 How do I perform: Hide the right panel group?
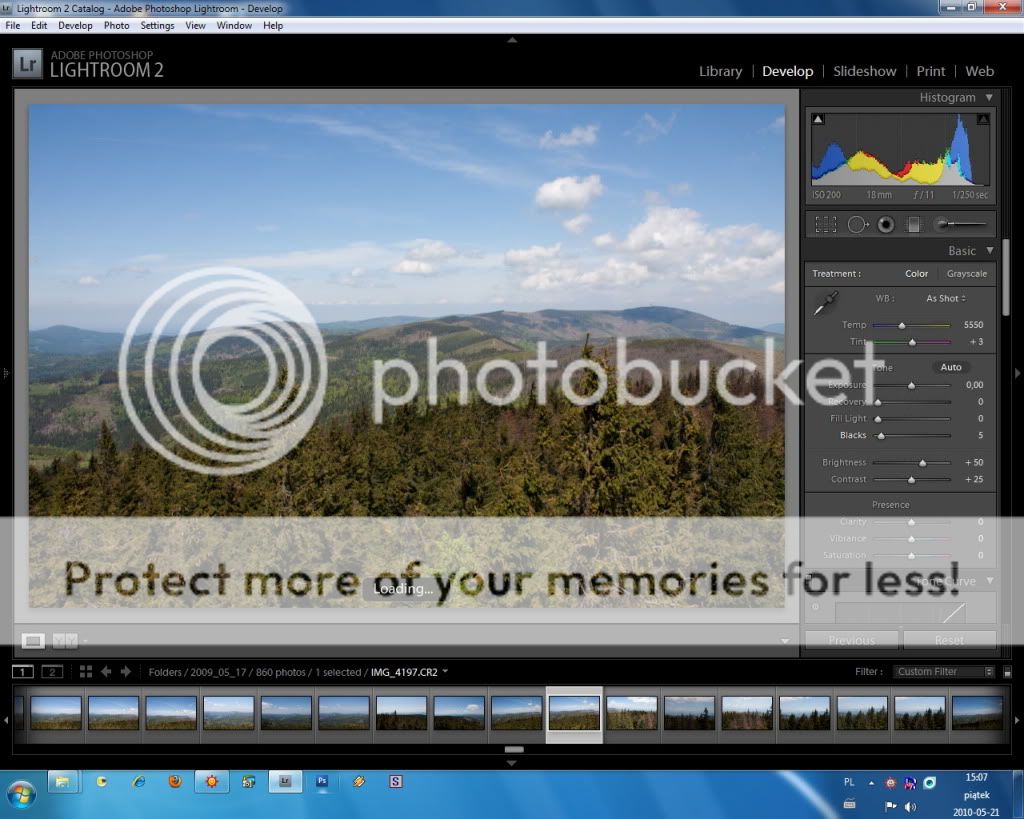[1017, 373]
